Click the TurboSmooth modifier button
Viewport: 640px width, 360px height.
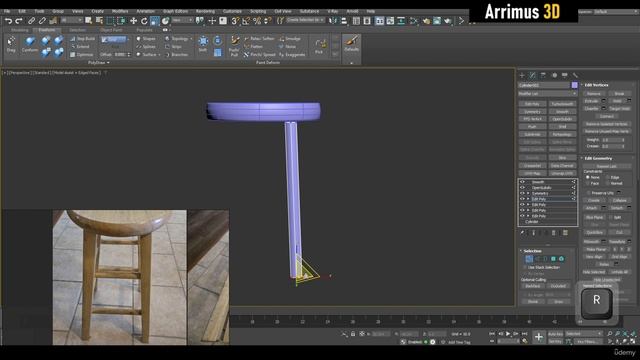562,104
